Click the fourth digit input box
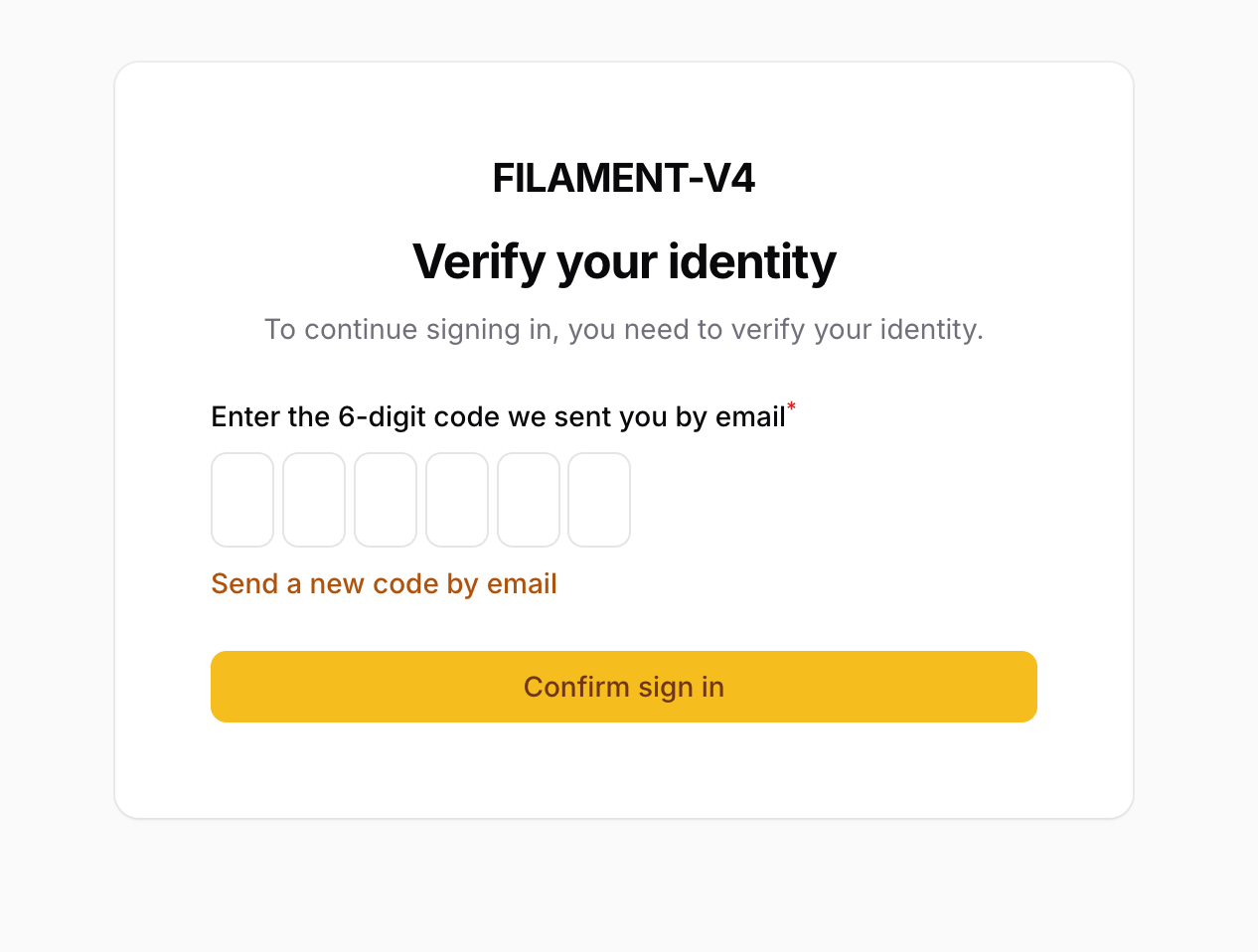The width and height of the screenshot is (1258, 952). pos(457,500)
